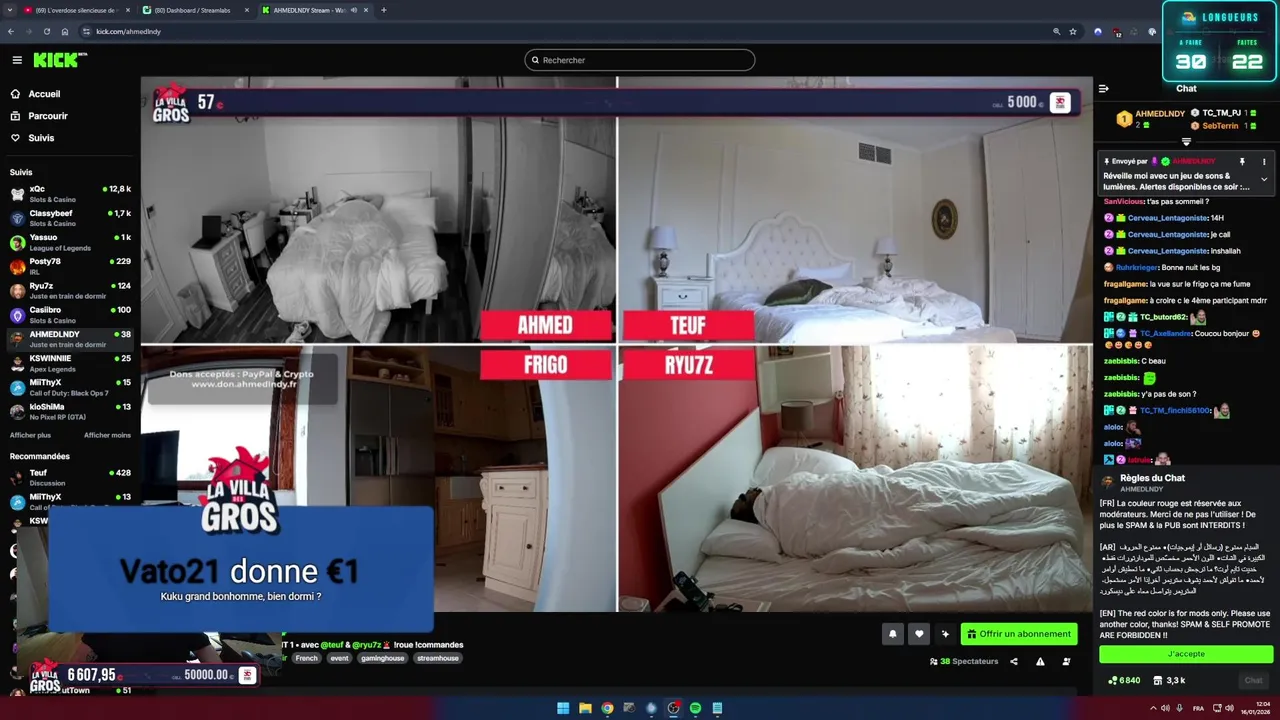Toggle the Kick hamburger sidebar menu
This screenshot has width=1280, height=720.
click(17, 60)
